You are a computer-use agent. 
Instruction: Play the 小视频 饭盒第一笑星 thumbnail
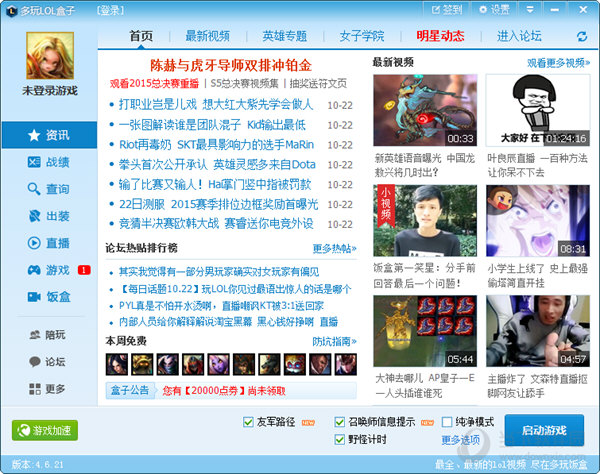point(425,221)
